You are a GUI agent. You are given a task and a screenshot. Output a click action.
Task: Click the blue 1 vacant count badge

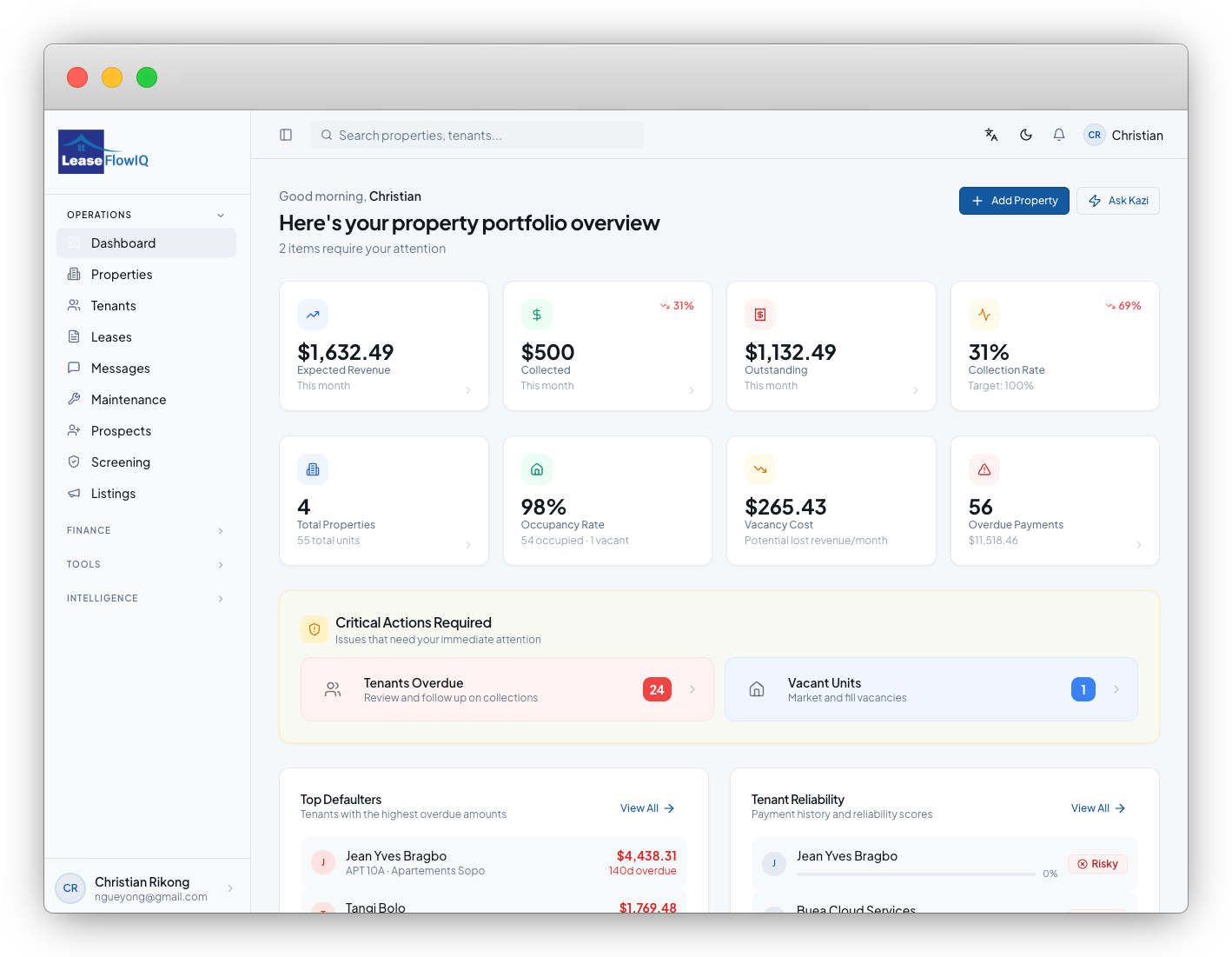click(1083, 689)
